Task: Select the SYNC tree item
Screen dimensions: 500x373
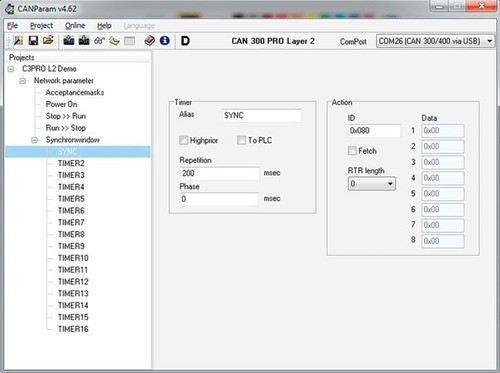Action: (x=67, y=152)
